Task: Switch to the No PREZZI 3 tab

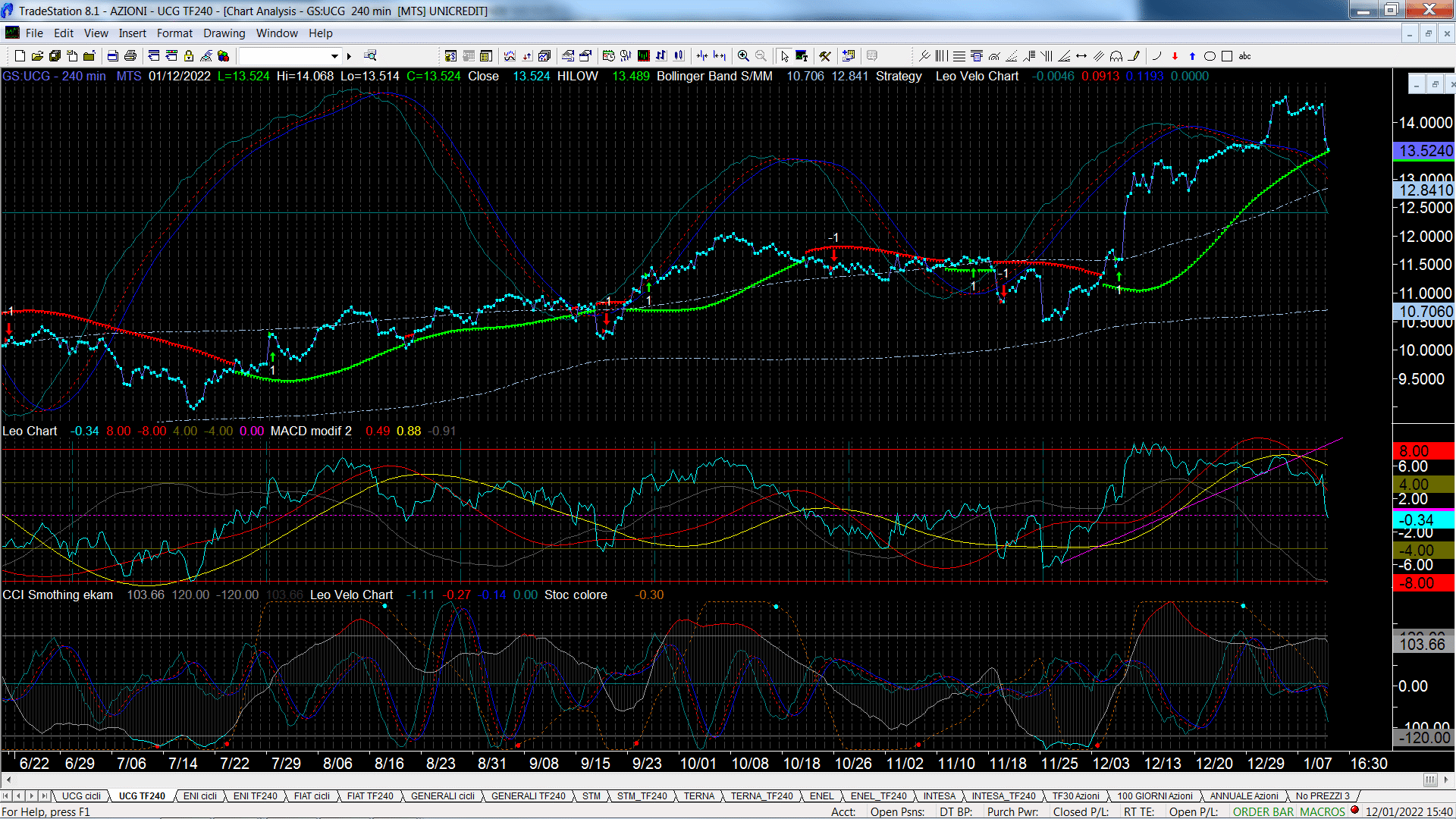Action: (1323, 795)
